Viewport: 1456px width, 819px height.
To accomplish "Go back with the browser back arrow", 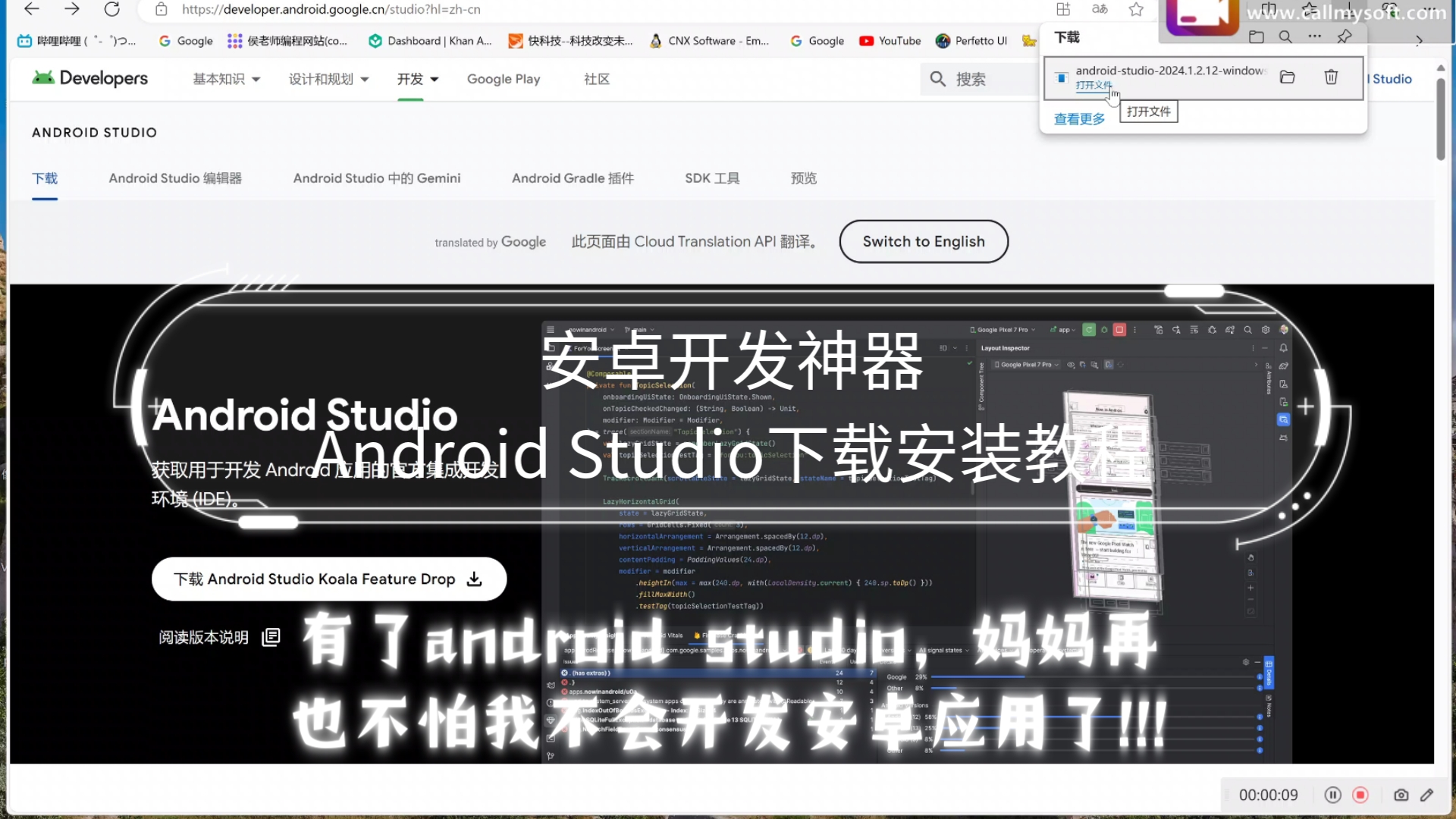I will point(32,9).
